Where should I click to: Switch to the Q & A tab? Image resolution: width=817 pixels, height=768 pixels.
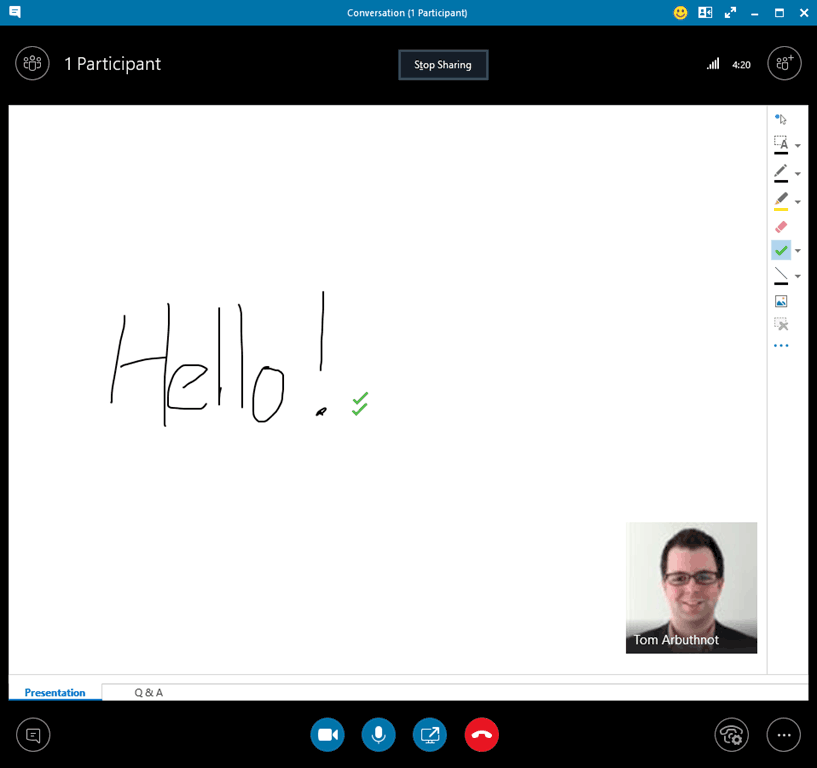[148, 692]
